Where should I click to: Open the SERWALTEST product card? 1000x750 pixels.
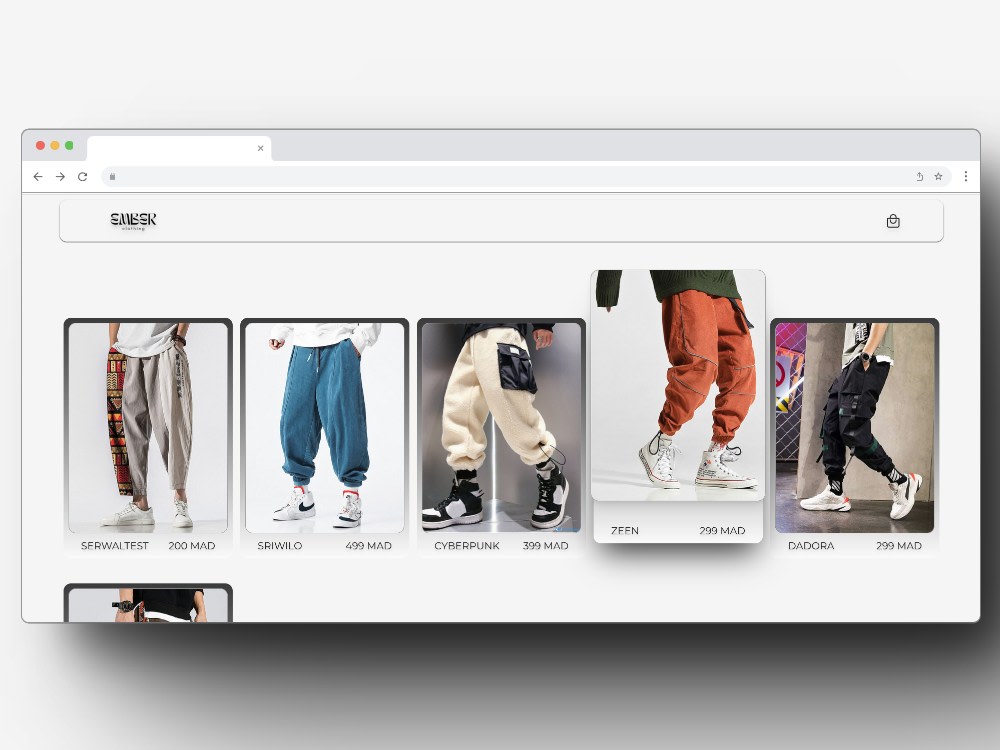(x=147, y=428)
